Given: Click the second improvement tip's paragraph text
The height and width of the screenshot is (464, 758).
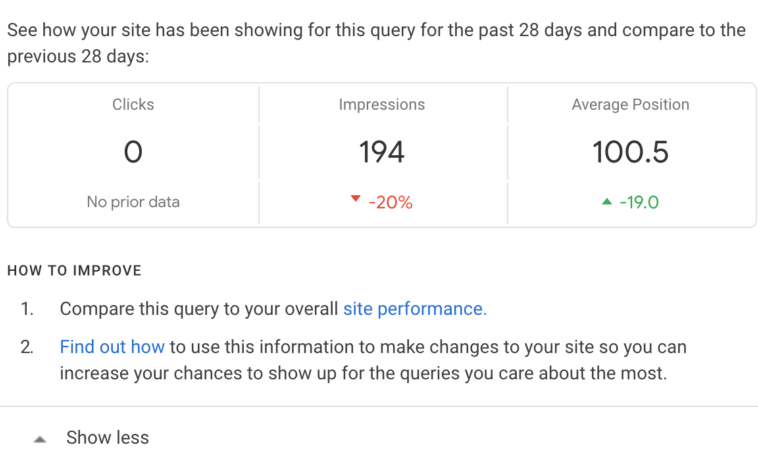Looking at the screenshot, I should click(373, 360).
